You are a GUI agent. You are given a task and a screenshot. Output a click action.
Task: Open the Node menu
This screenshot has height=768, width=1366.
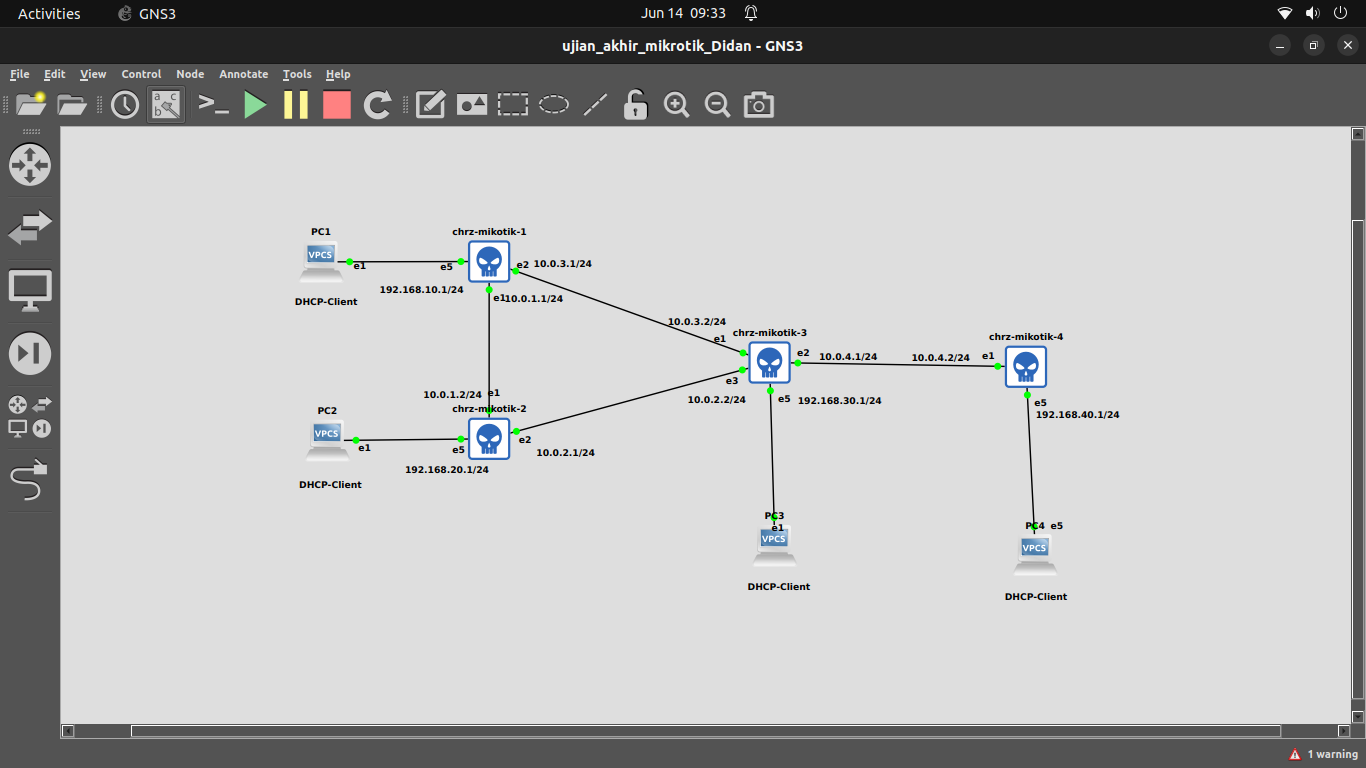(190, 74)
